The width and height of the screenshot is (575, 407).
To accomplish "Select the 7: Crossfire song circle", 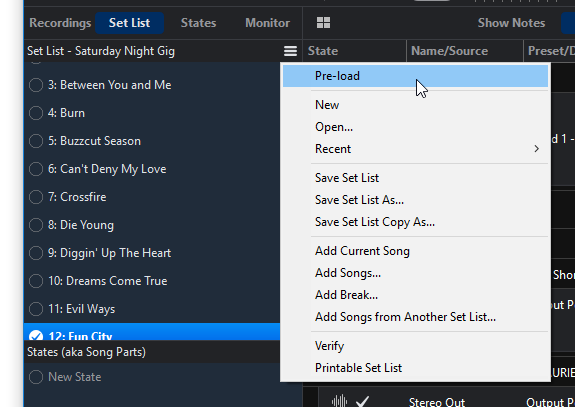I will point(36,197).
